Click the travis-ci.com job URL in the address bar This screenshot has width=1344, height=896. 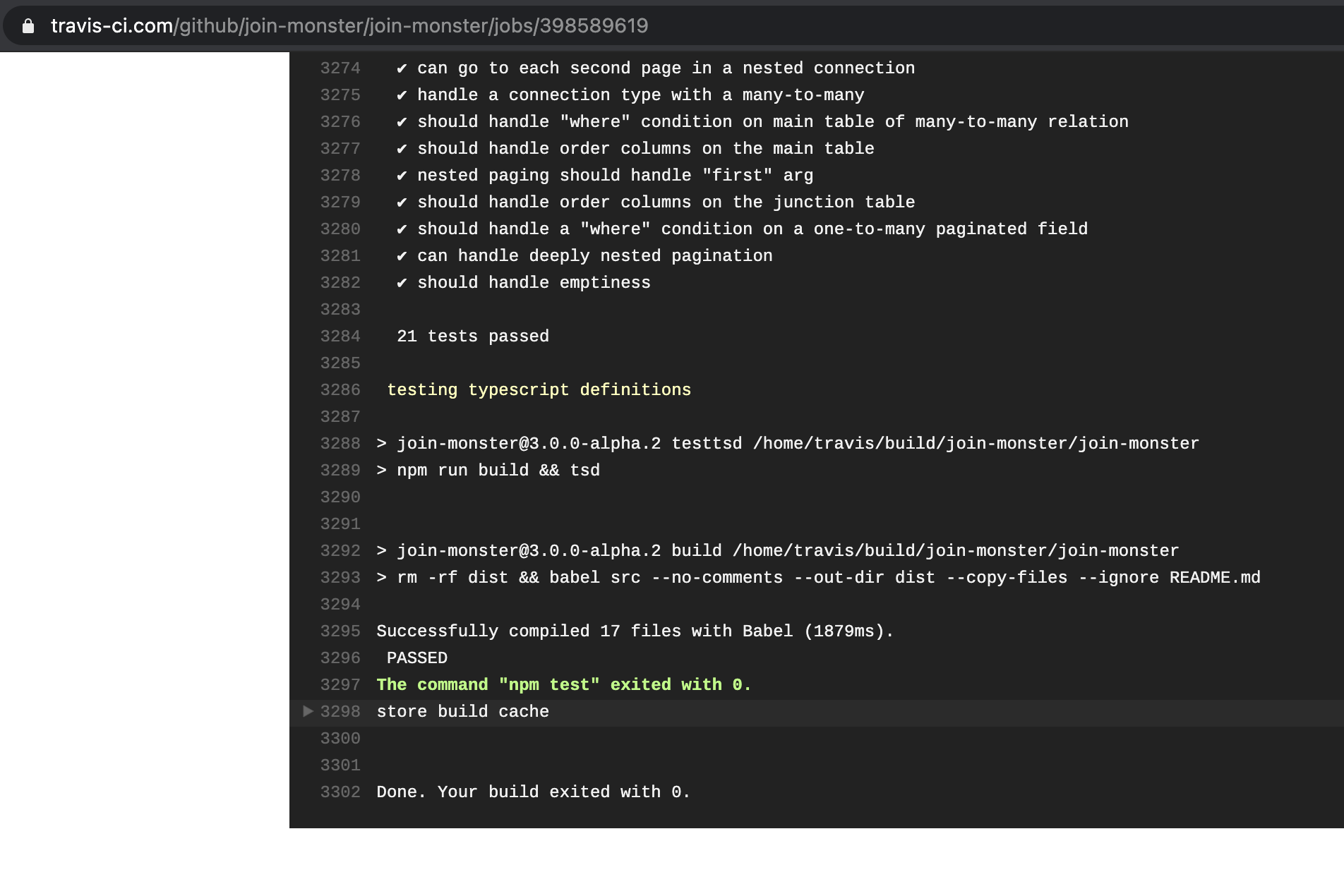pos(349,26)
